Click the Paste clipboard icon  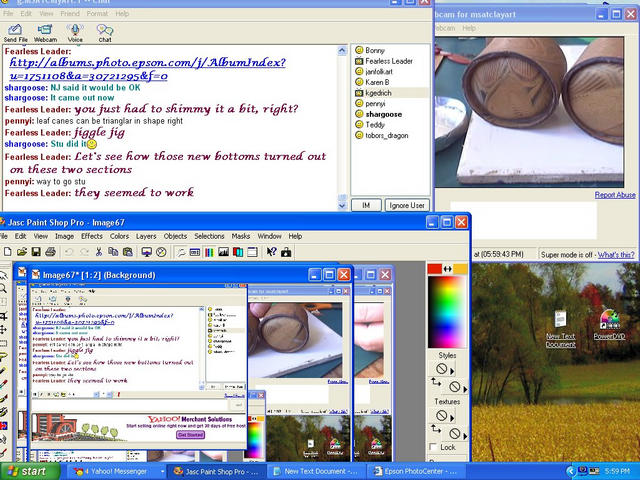point(128,252)
